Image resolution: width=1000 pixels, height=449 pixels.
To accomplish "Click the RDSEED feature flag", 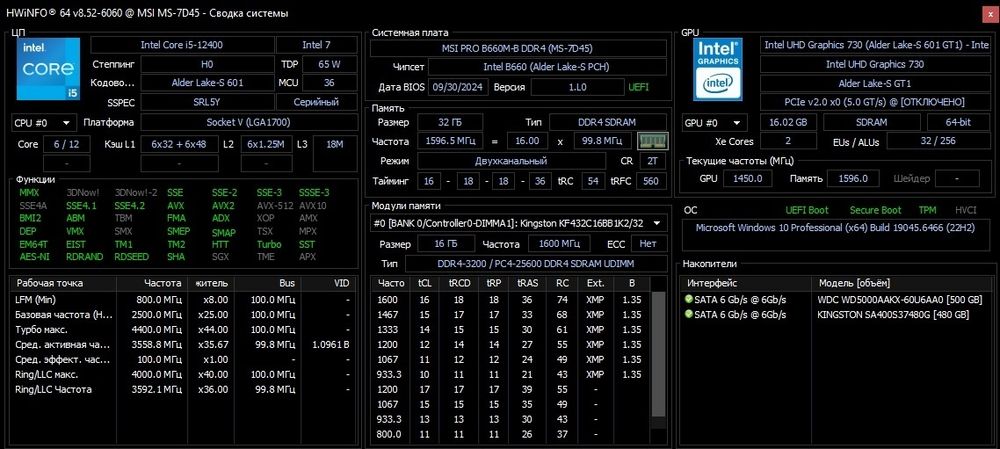I will tap(131, 257).
